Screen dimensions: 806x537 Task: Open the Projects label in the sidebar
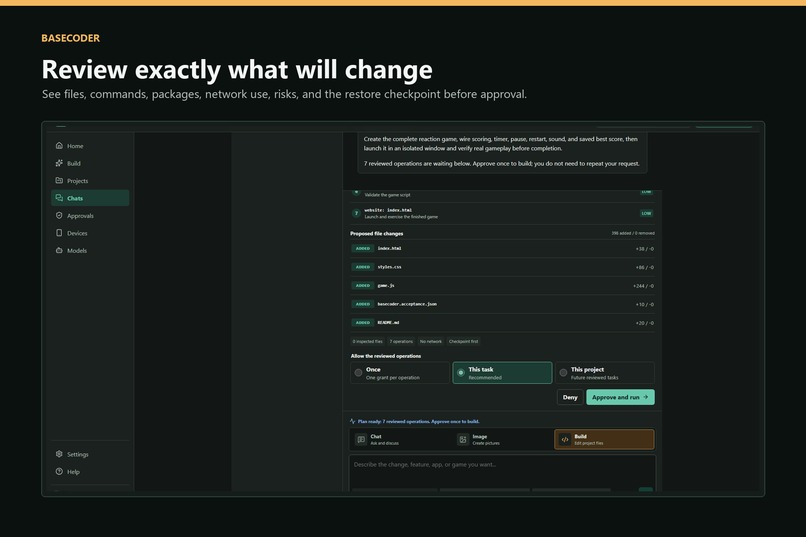click(x=78, y=181)
